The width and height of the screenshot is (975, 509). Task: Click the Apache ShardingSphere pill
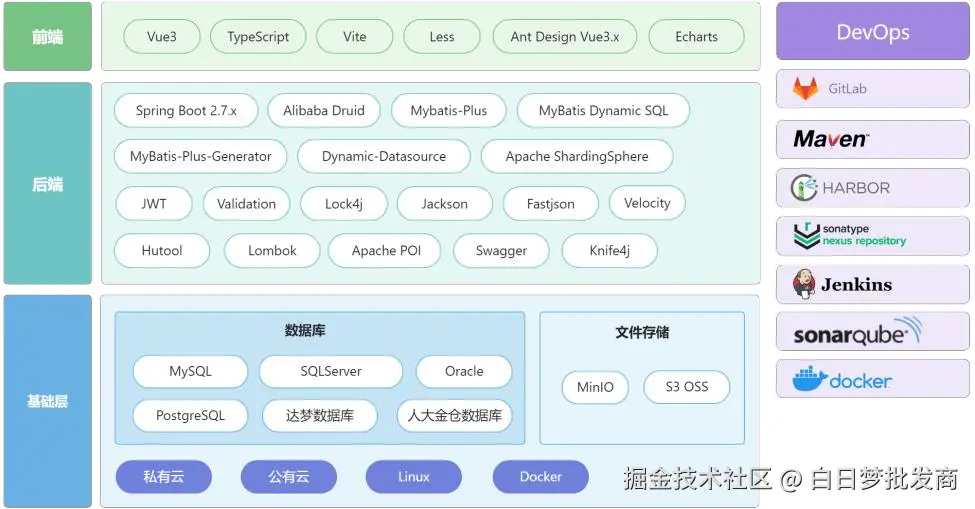click(576, 157)
